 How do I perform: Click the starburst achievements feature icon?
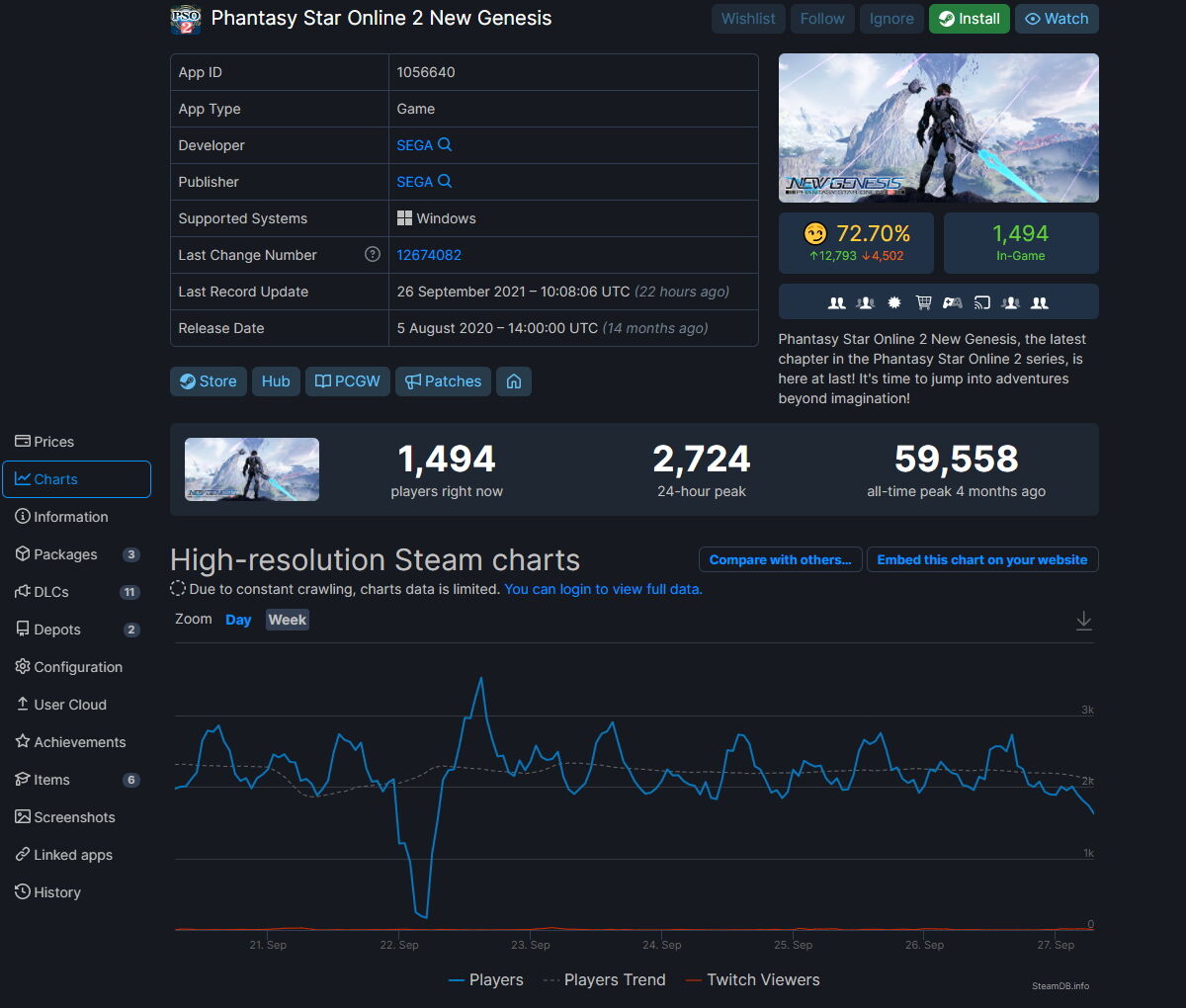click(x=894, y=303)
